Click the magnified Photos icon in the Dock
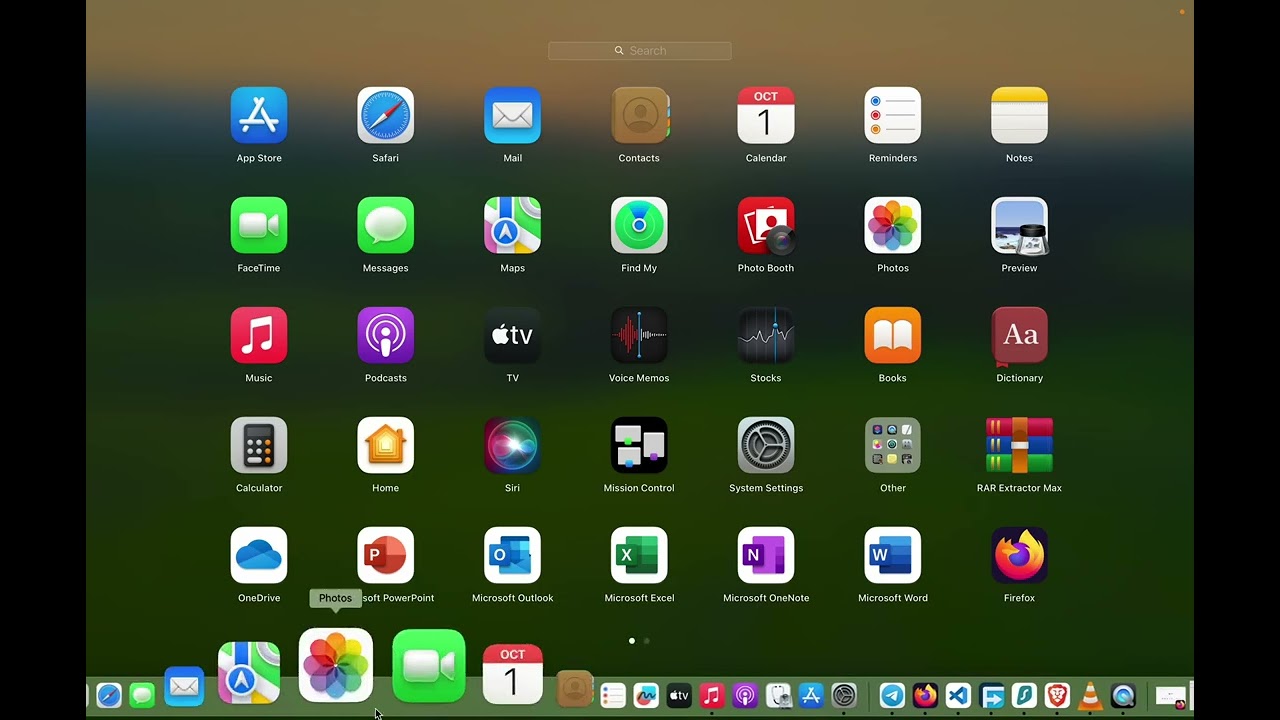Image resolution: width=1280 pixels, height=720 pixels. click(x=336, y=665)
